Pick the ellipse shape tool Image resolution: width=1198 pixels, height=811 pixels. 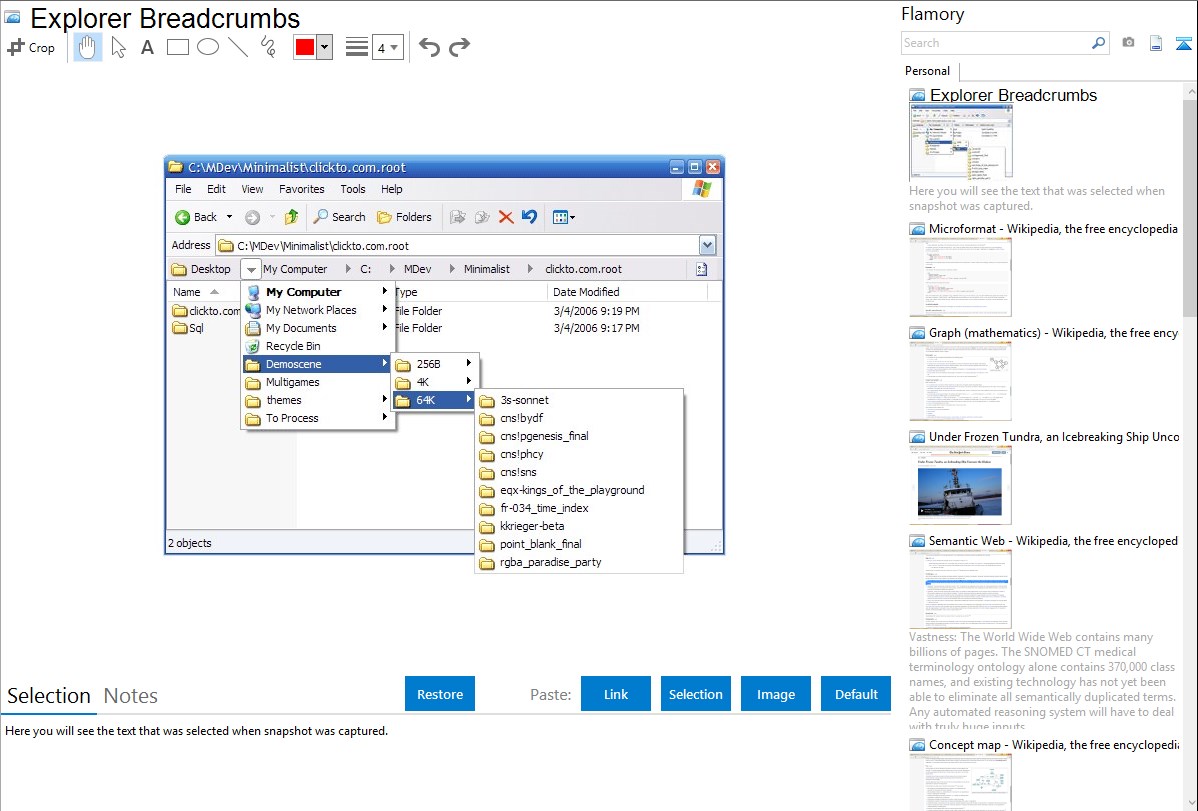(x=207, y=47)
